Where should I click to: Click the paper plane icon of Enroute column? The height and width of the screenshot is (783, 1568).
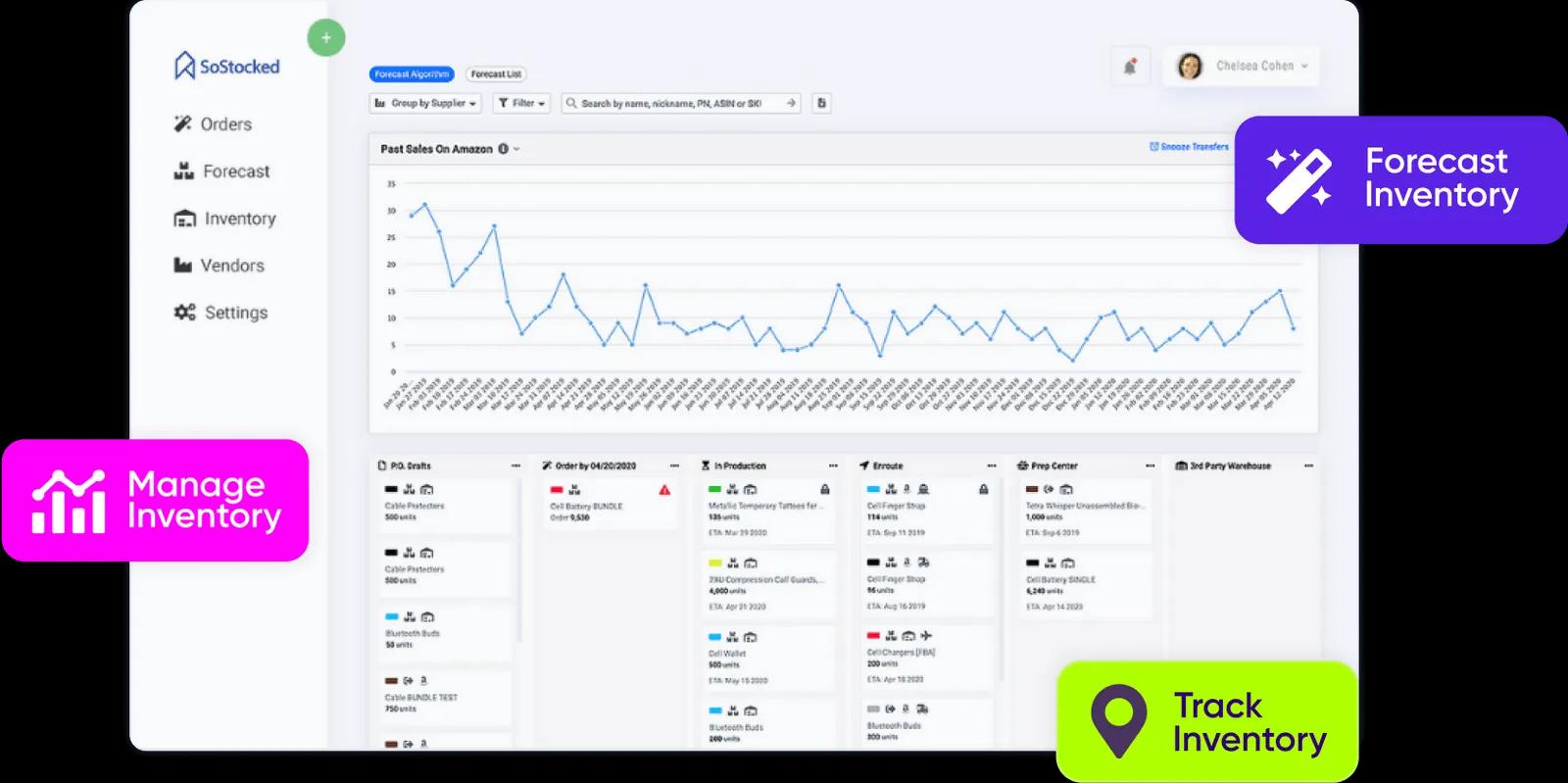point(864,465)
